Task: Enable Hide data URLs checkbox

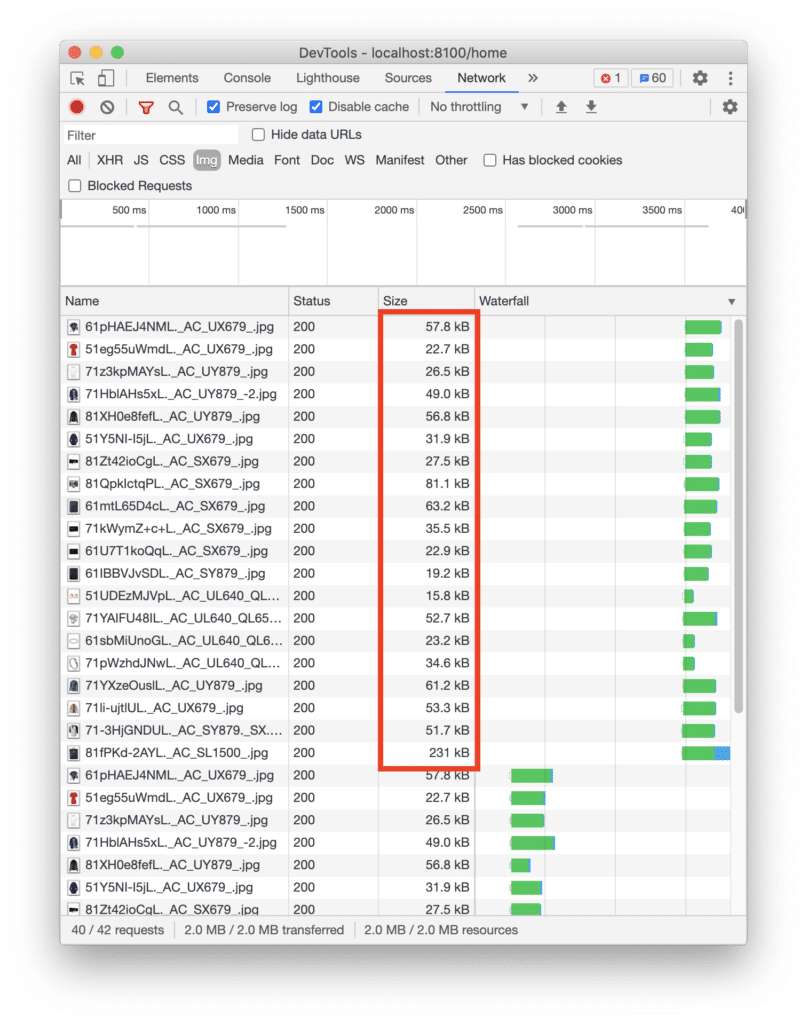Action: [x=259, y=135]
